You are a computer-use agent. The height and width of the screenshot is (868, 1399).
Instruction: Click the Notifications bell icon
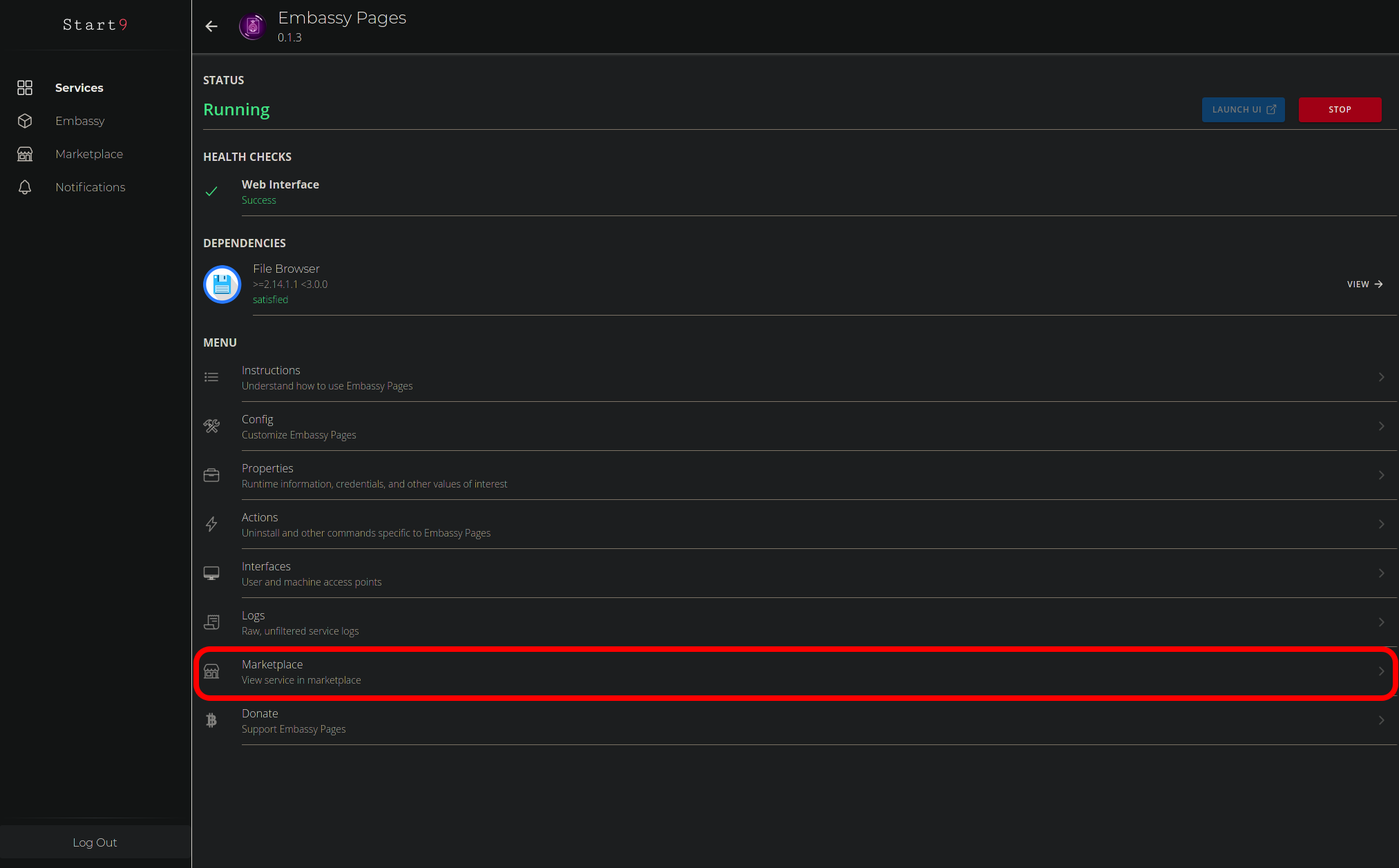tap(25, 187)
